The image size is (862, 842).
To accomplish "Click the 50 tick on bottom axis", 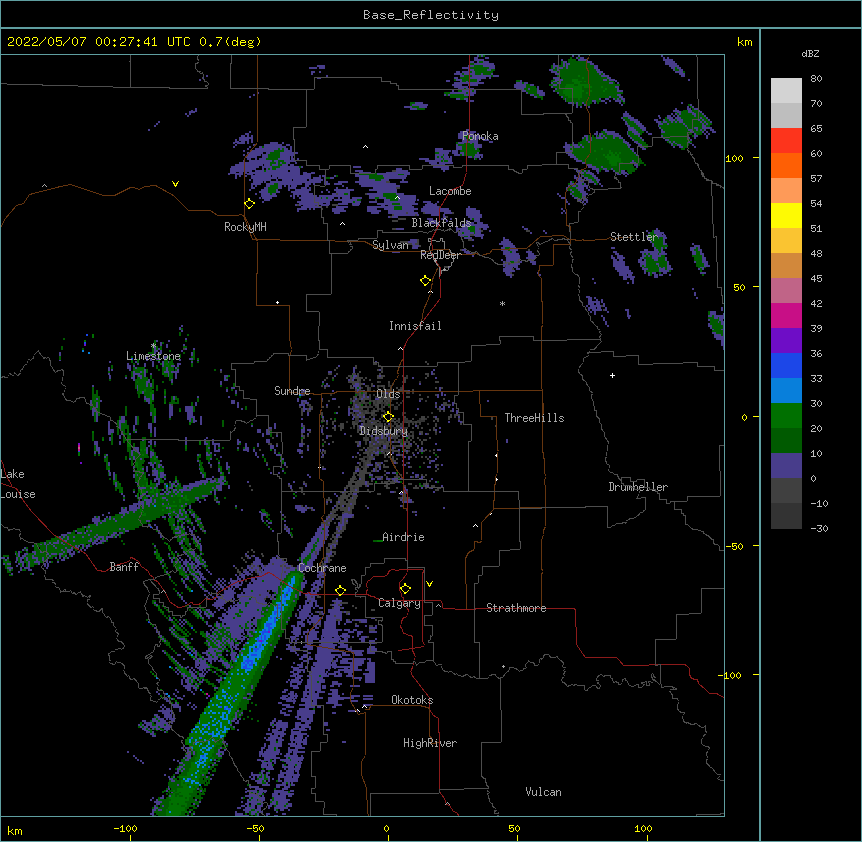I will pos(514,828).
